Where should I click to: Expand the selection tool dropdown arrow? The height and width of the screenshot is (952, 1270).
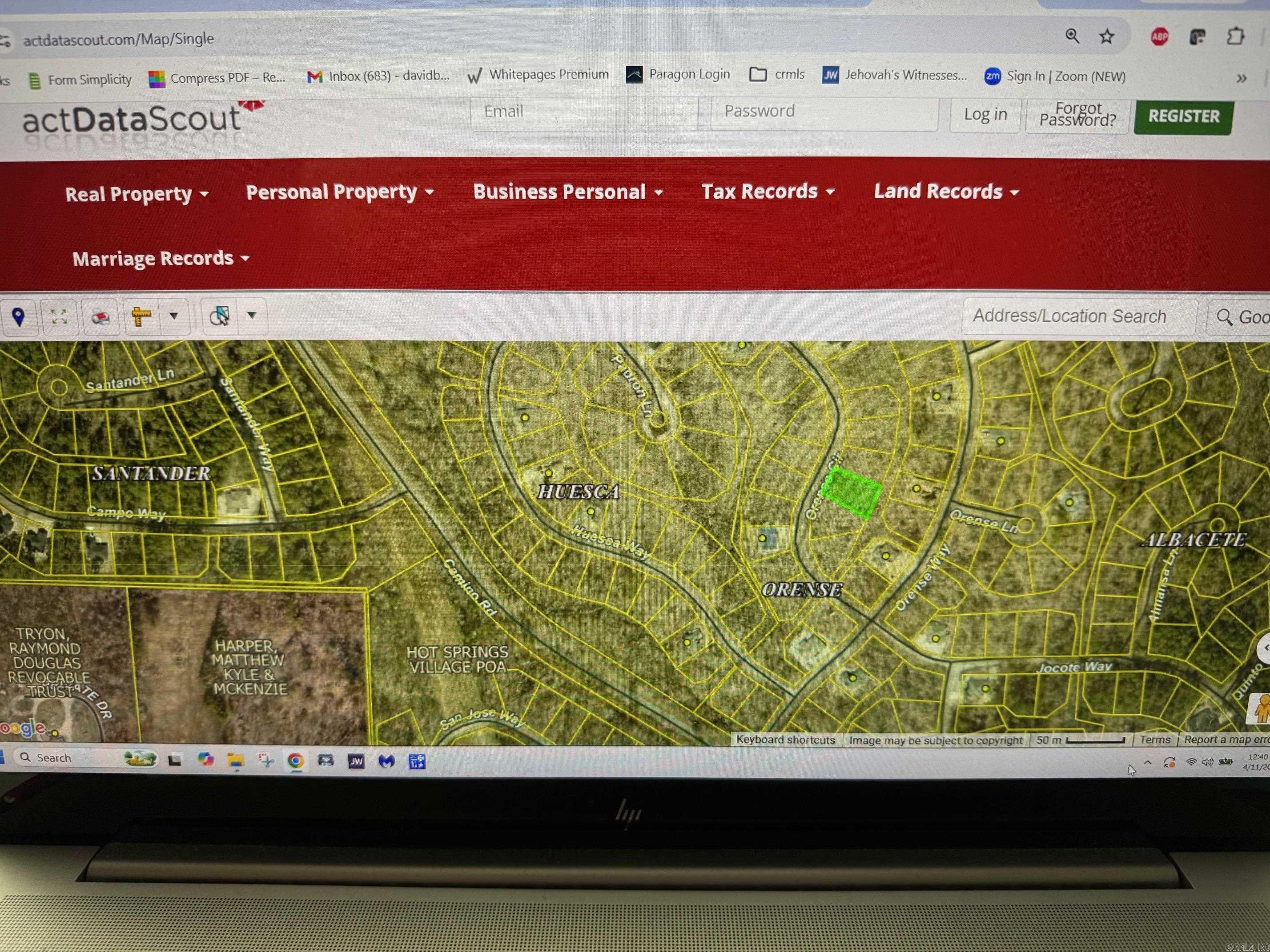(x=252, y=315)
